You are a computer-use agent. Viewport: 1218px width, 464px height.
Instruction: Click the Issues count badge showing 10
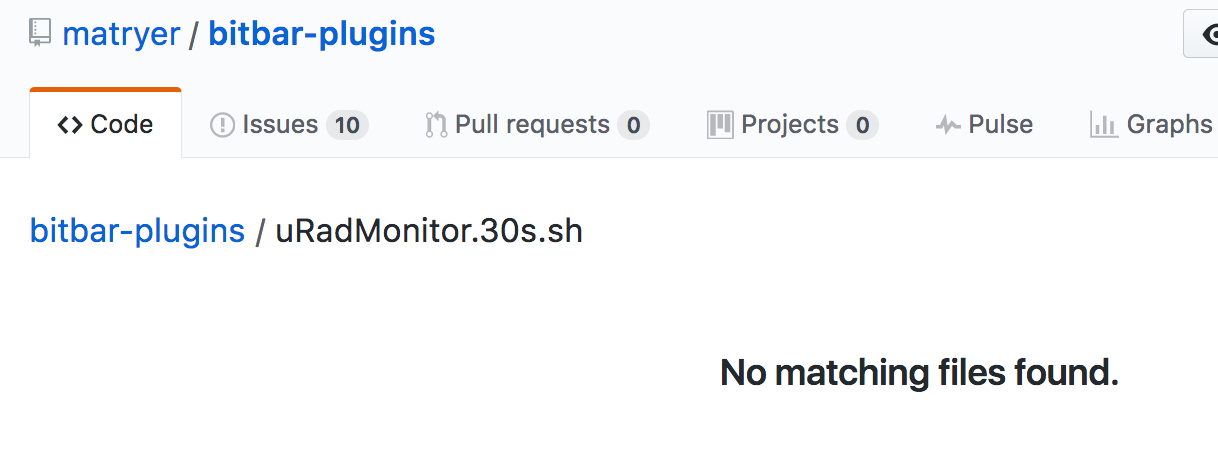(x=347, y=125)
